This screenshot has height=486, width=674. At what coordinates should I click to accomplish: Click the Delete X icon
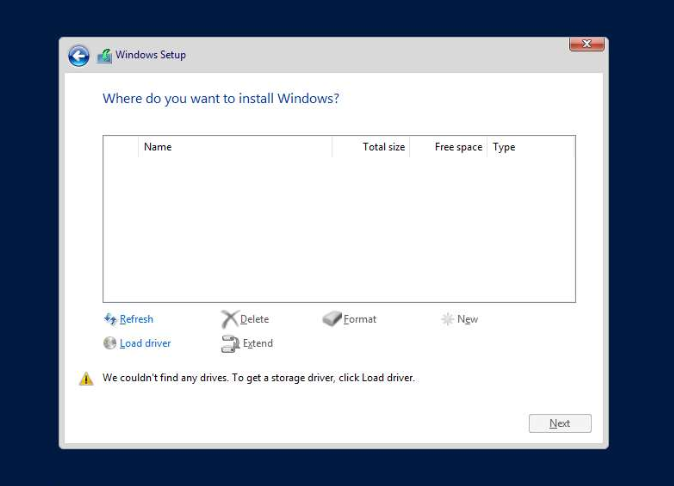(x=230, y=319)
